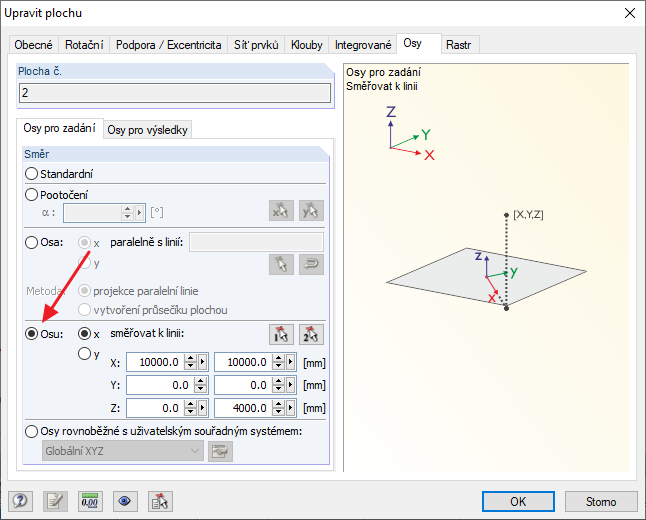
Task: Open the Integrované tab
Action: pos(363,45)
